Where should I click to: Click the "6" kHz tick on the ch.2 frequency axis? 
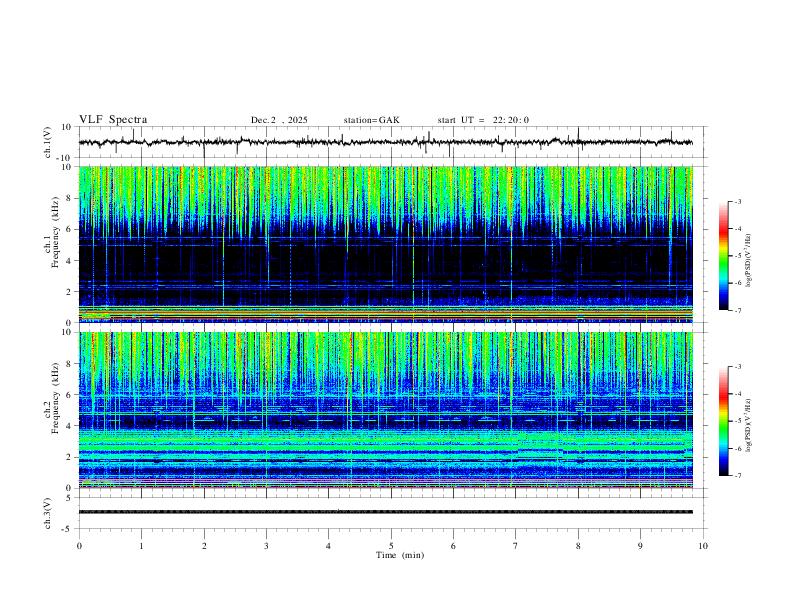coord(70,395)
